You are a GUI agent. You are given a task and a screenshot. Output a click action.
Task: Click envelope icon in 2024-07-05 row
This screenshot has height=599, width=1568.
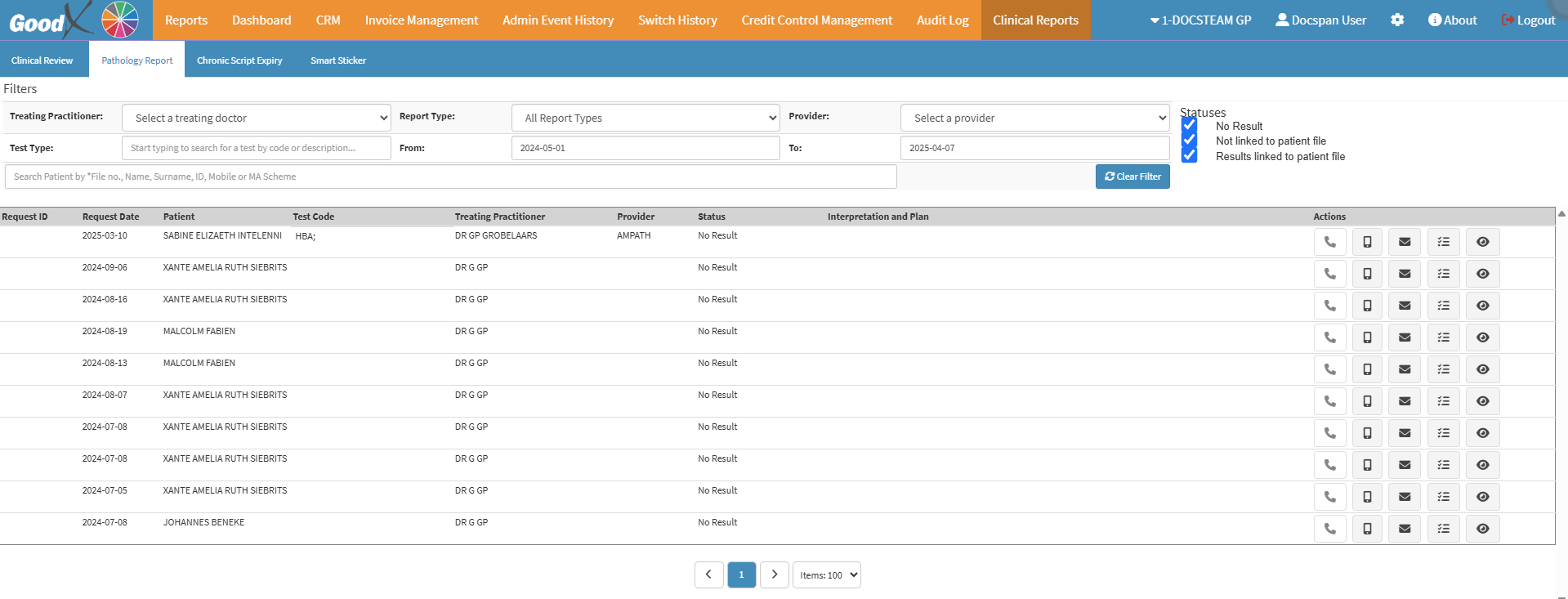coord(1405,497)
